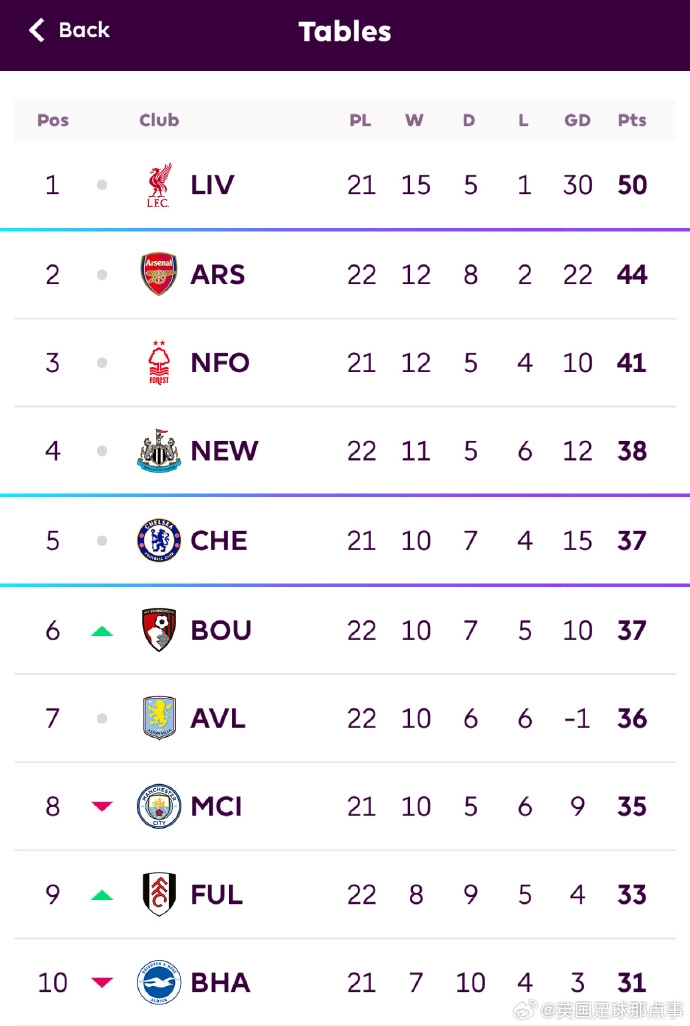Click the Manchester City badge
This screenshot has width=690, height=1026.
pos(159,806)
